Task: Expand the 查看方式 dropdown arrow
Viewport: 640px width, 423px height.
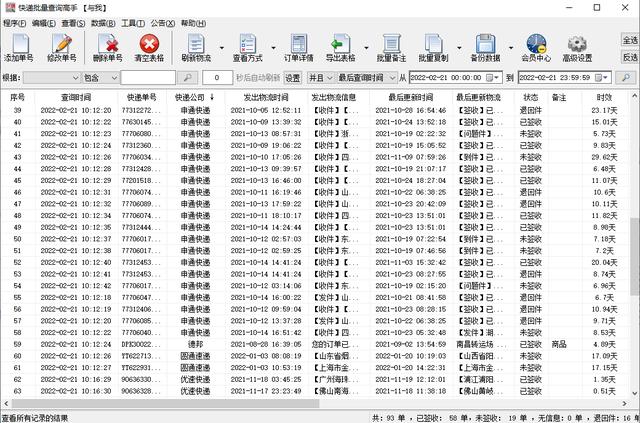Action: [x=273, y=48]
